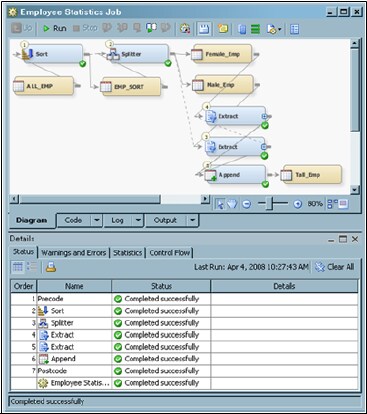
Task: Click diagram vertical scrollbar up arrow
Action: (355, 43)
